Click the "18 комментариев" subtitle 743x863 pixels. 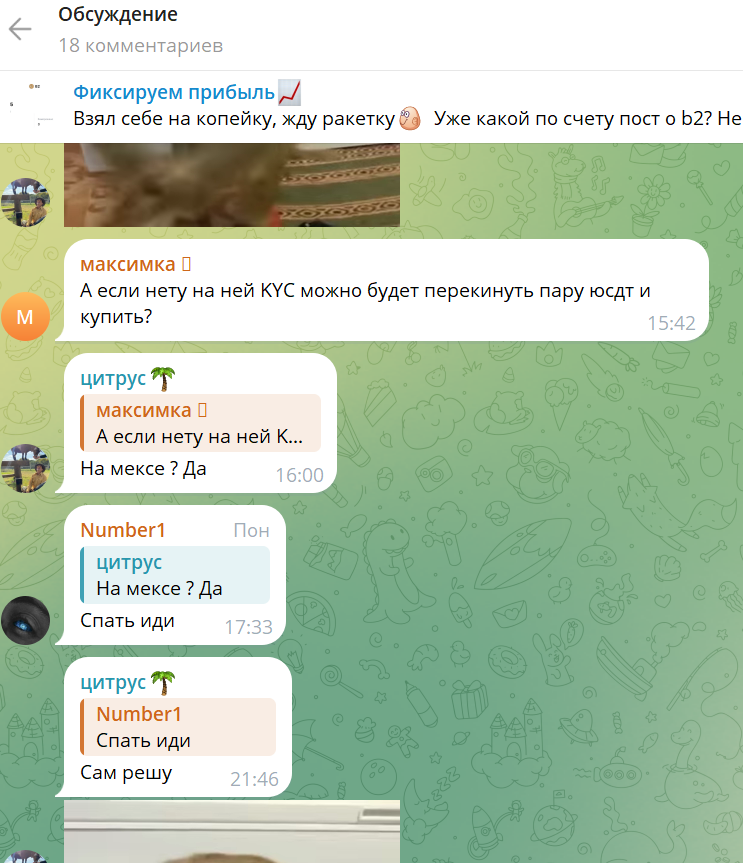click(x=141, y=46)
